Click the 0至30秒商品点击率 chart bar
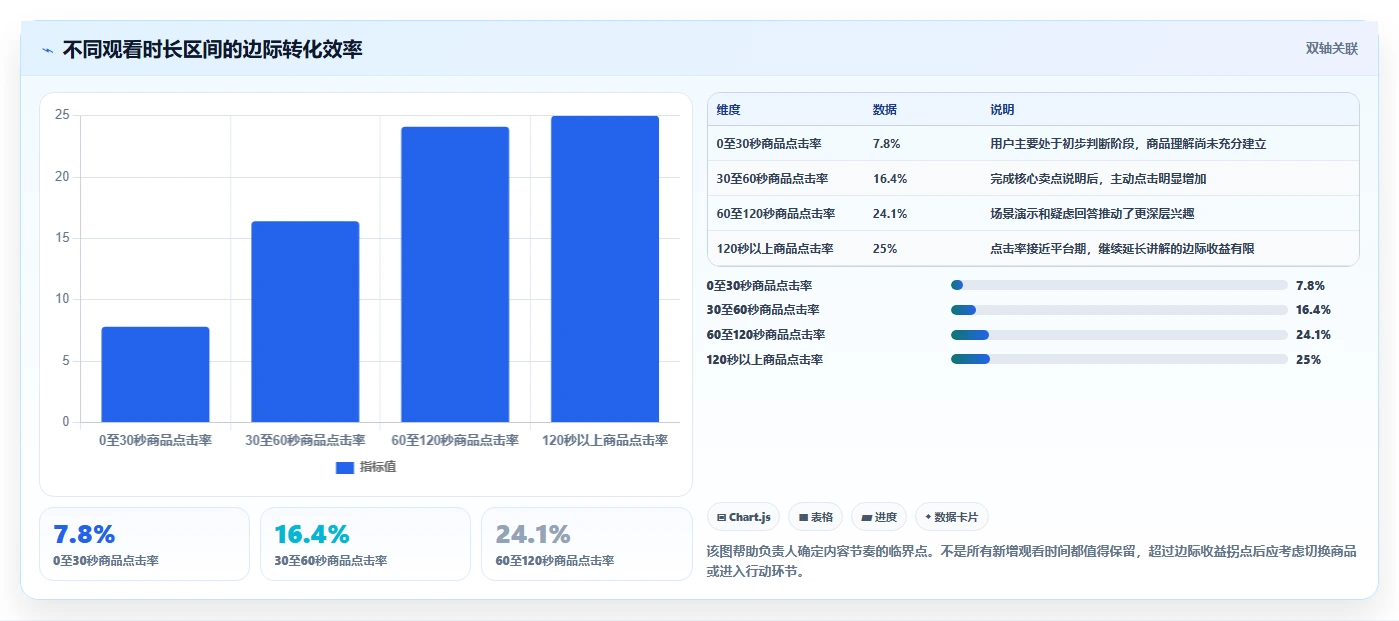Screen dimensions: 1399x621 coord(155,374)
